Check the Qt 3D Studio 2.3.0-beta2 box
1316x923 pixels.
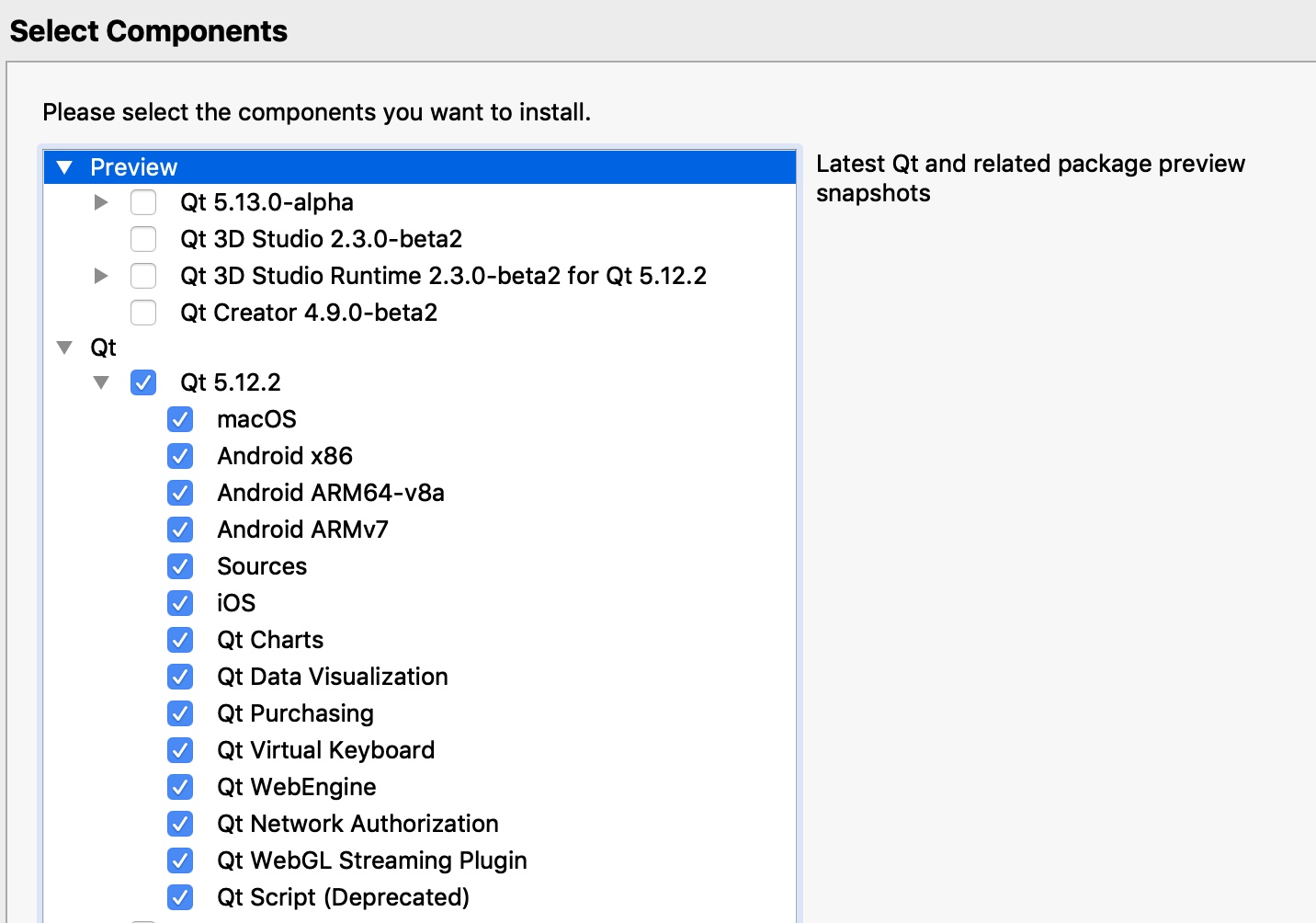(x=143, y=239)
